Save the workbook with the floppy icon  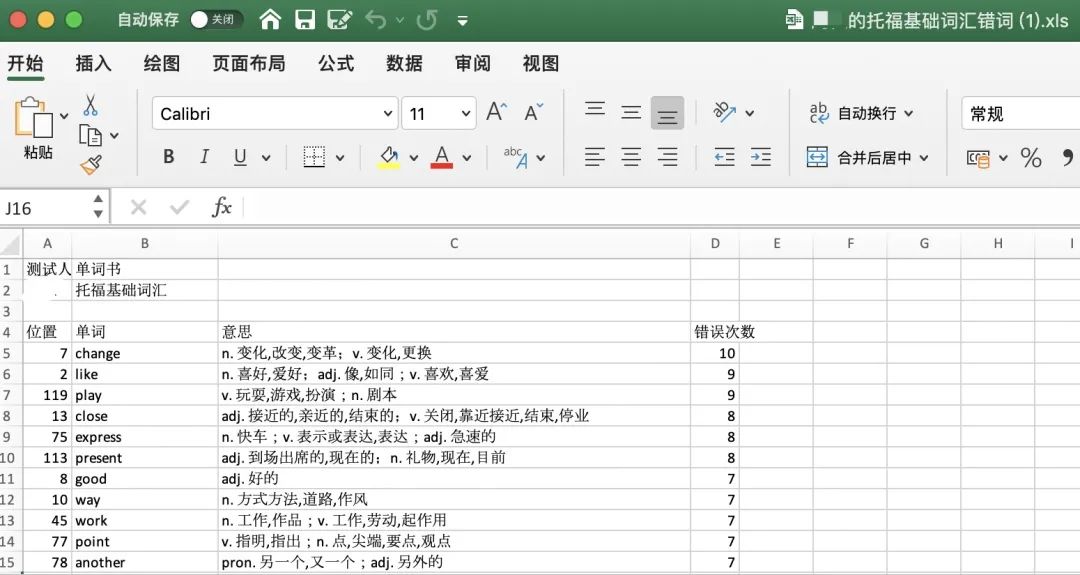(305, 19)
